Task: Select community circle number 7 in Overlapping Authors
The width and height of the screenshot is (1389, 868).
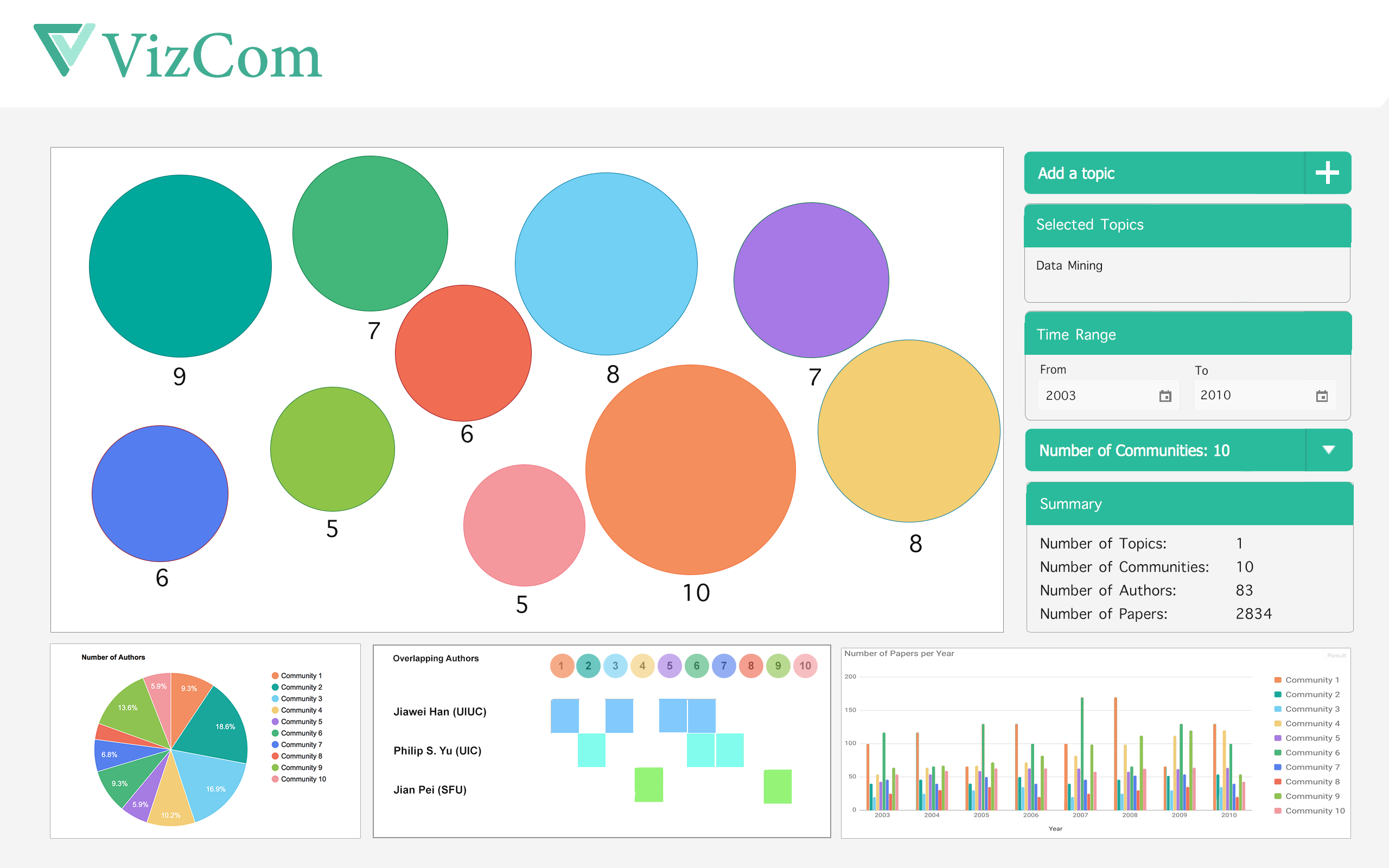Action: tap(723, 666)
